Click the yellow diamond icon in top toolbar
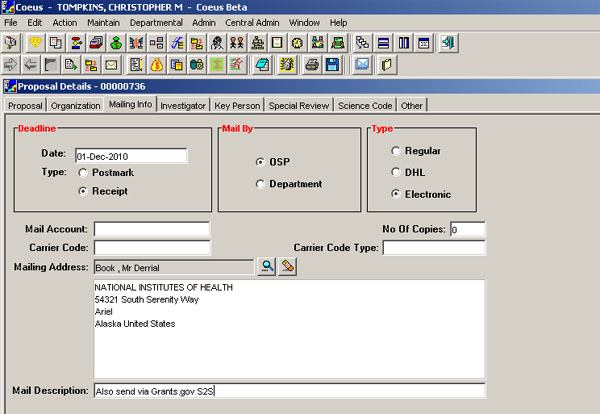The image size is (600, 414). [x=36, y=43]
